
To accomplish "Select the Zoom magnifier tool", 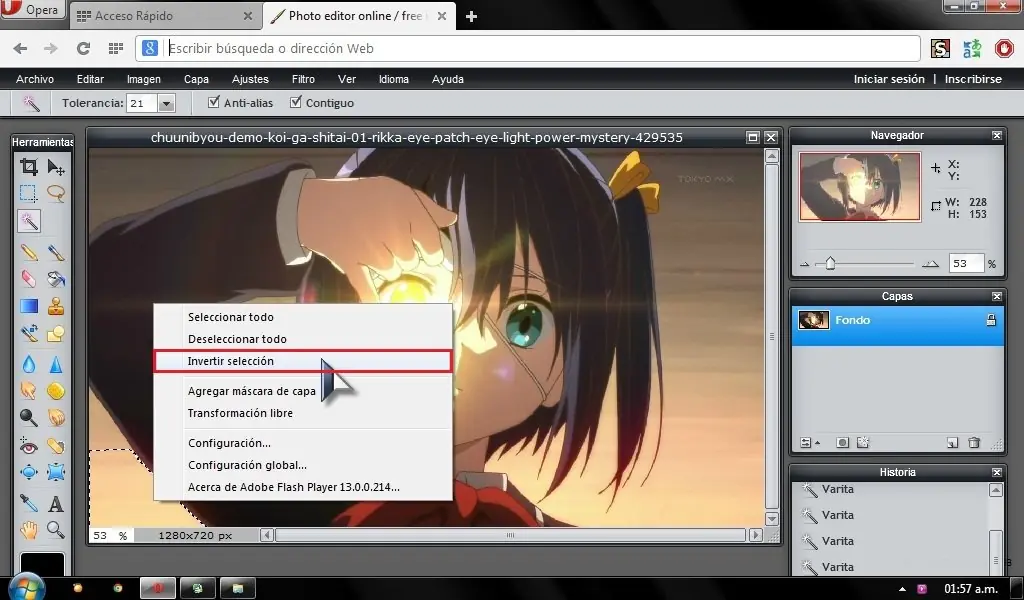I will coord(56,530).
